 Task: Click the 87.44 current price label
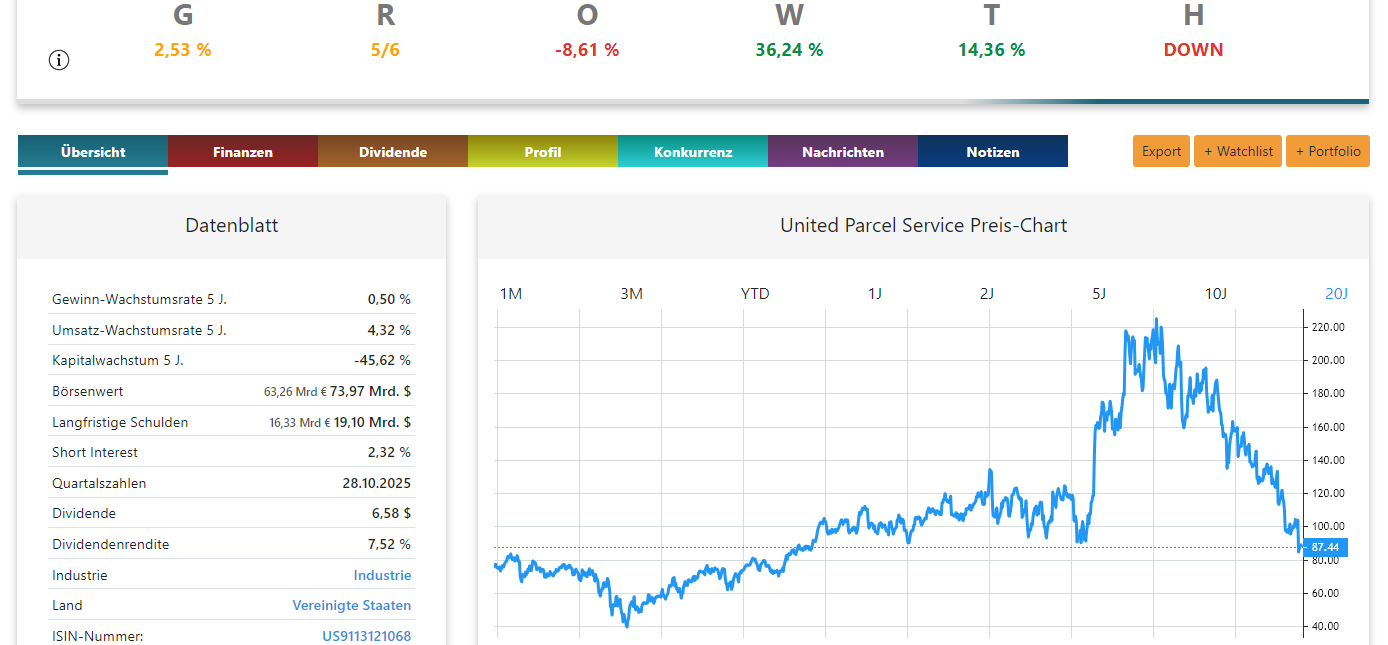[x=1325, y=547]
